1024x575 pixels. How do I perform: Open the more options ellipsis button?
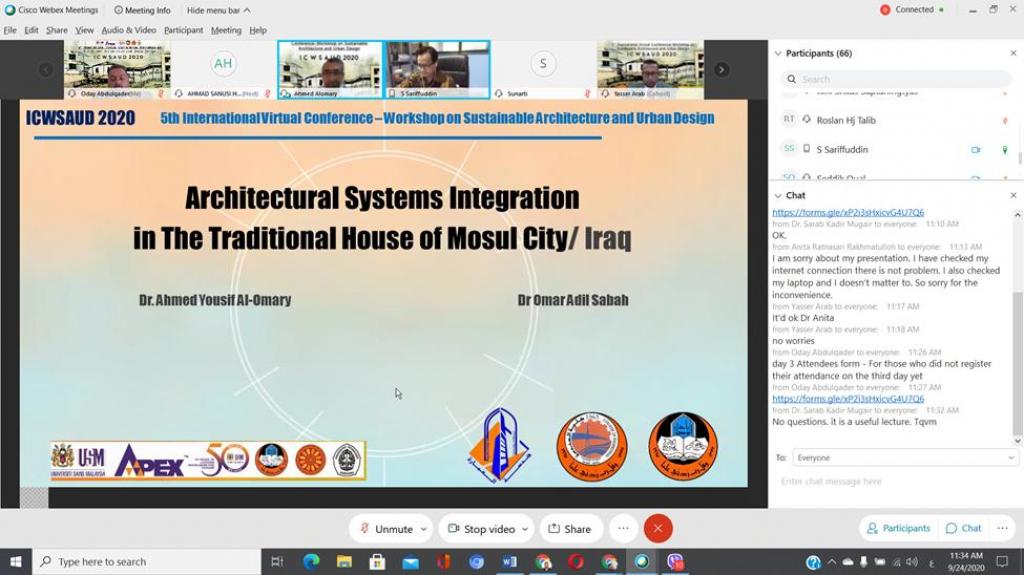pyautogui.click(x=623, y=528)
